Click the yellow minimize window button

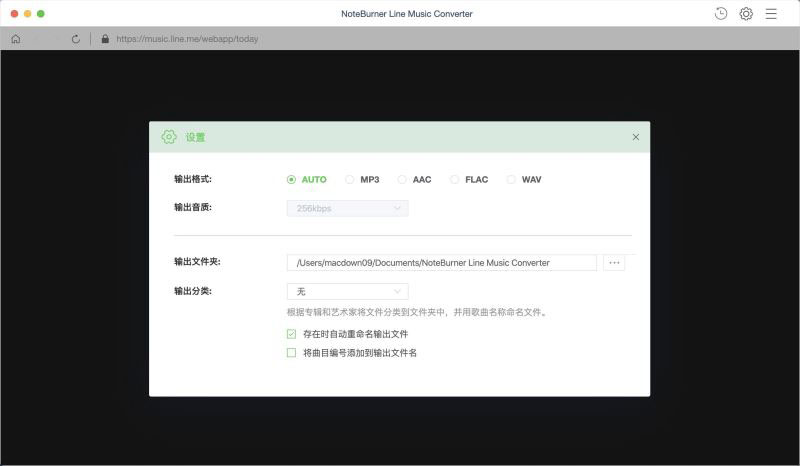coord(28,14)
